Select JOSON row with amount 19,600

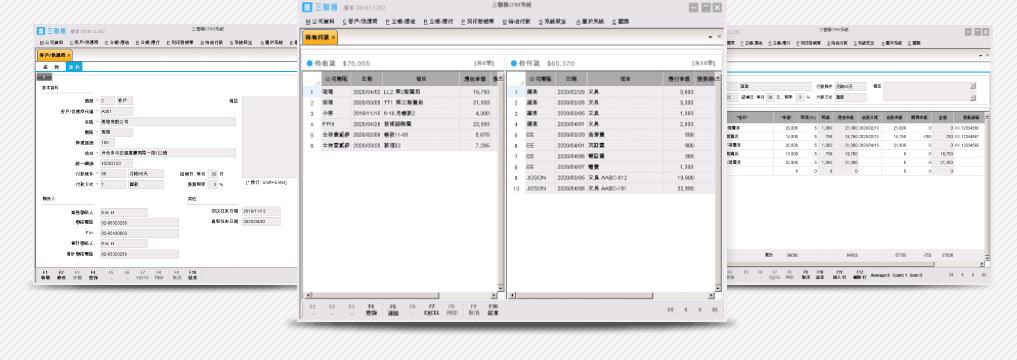pyautogui.click(x=611, y=177)
